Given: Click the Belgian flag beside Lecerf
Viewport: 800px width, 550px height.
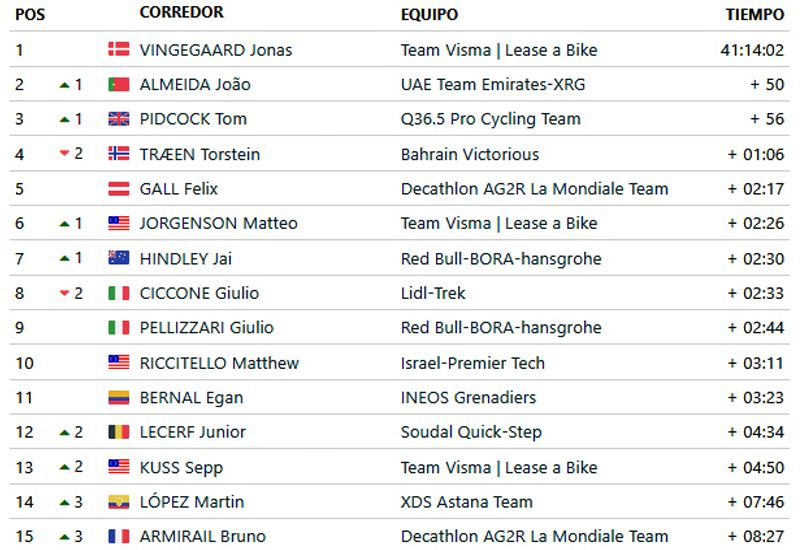Looking at the screenshot, I should pyautogui.click(x=118, y=432).
